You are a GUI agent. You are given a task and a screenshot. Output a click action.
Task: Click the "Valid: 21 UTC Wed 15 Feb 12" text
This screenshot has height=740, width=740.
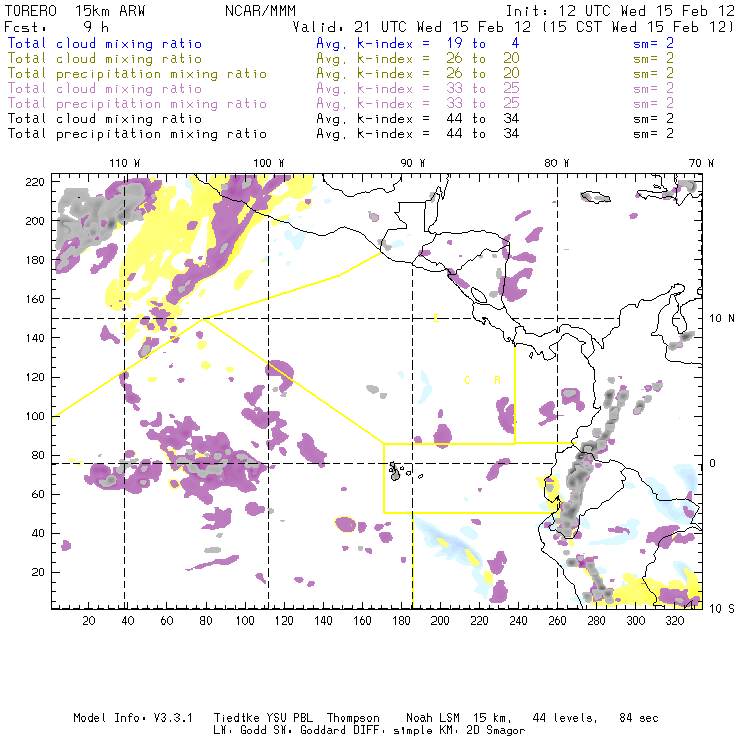click(x=412, y=27)
